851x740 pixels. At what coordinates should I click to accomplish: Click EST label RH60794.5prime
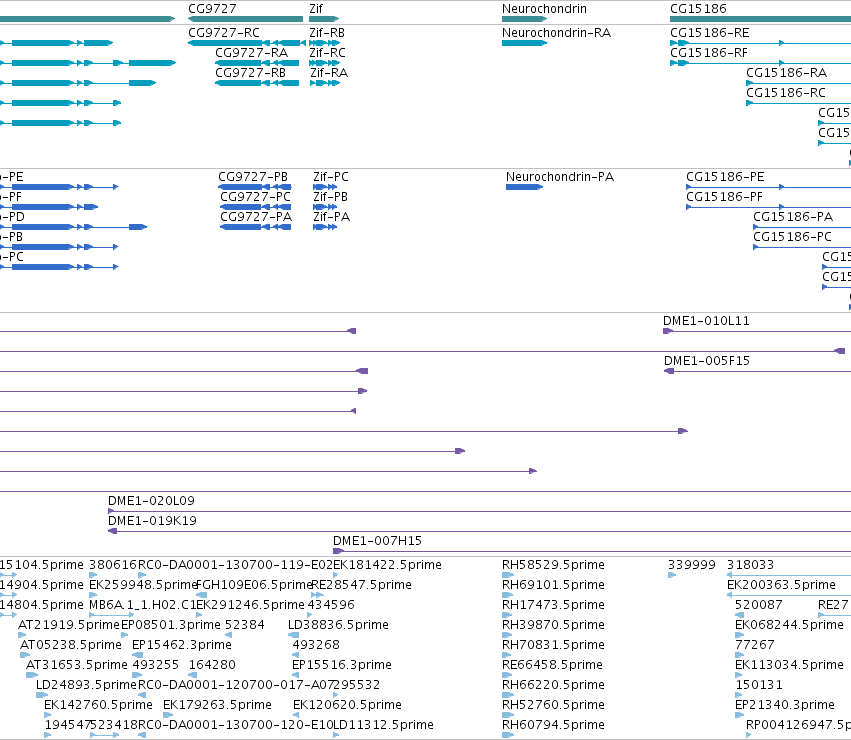553,725
